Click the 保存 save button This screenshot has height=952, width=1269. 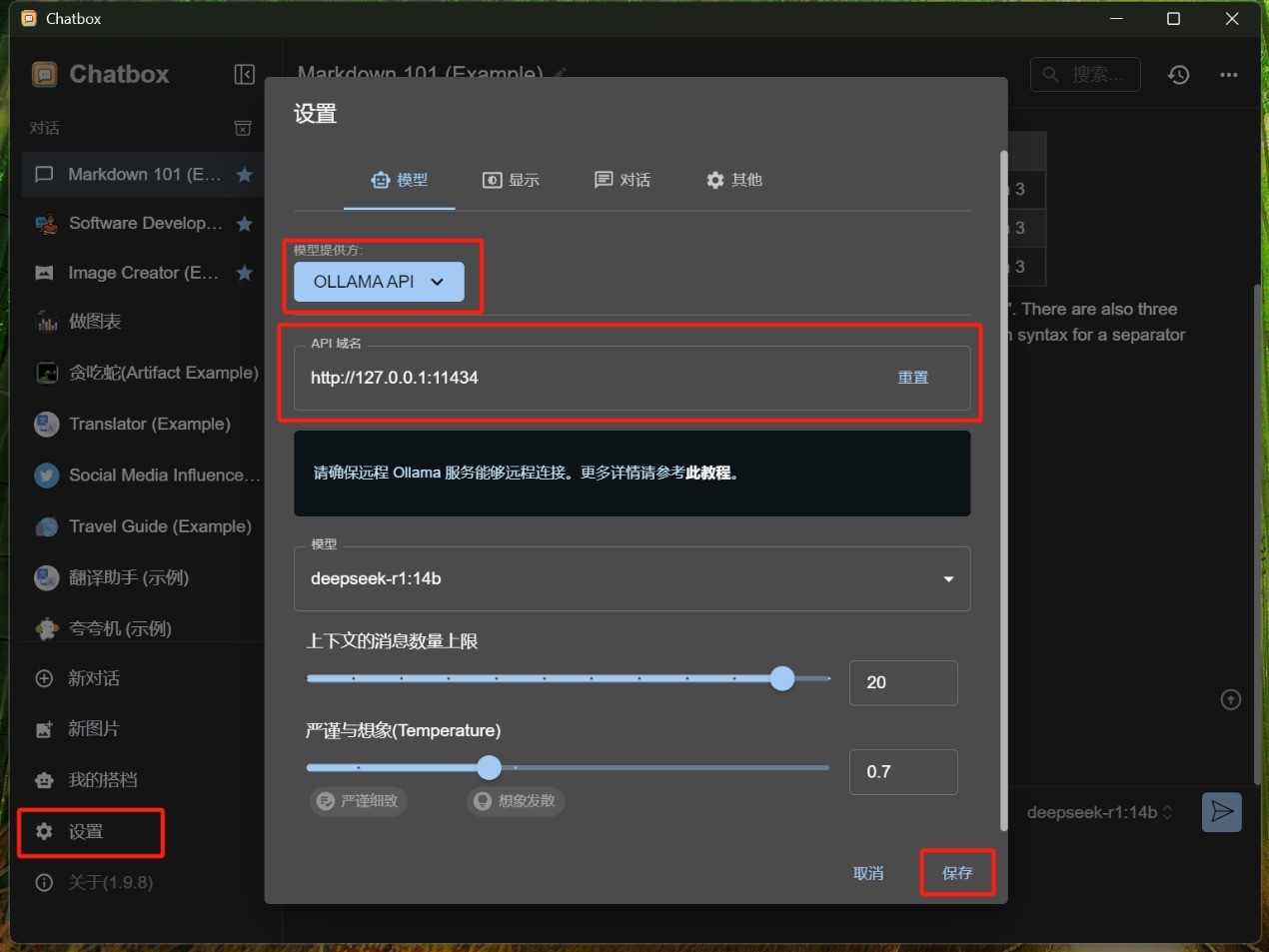pos(956,873)
